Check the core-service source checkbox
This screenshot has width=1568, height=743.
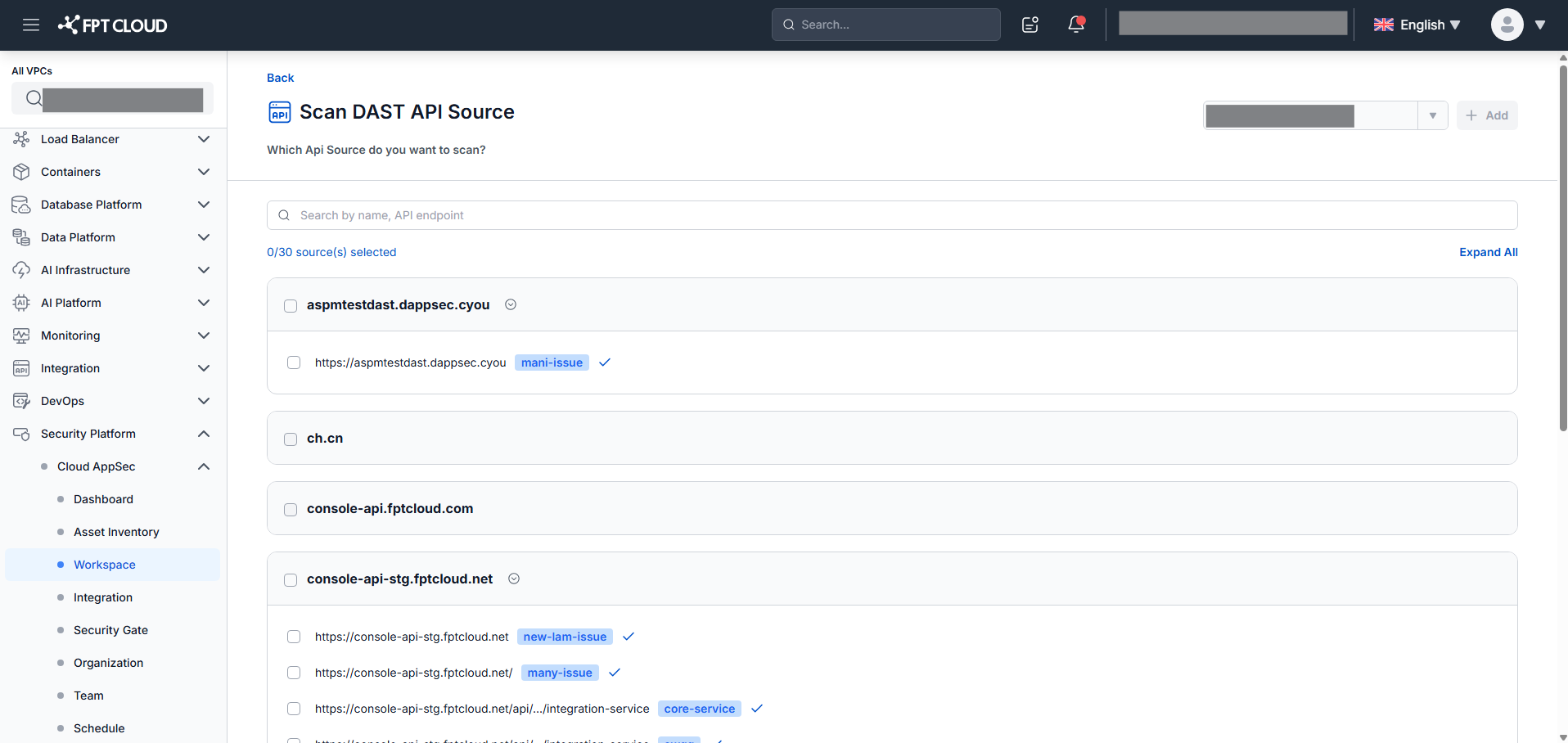(294, 709)
